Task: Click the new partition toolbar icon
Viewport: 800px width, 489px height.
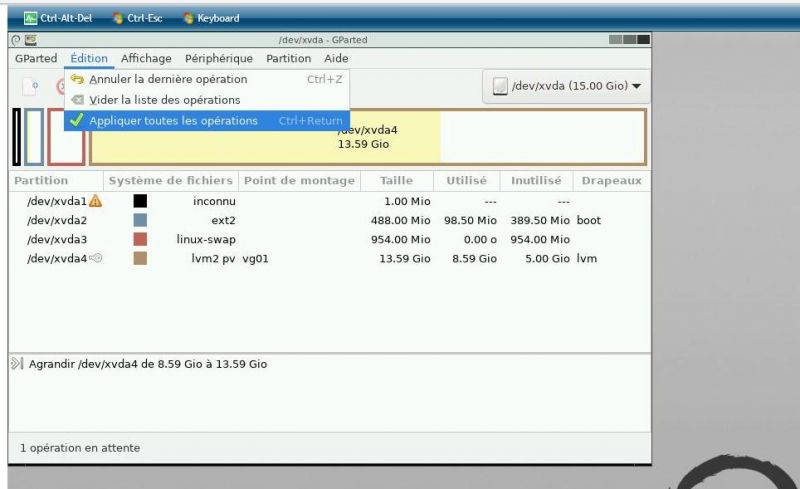Action: pos(30,86)
